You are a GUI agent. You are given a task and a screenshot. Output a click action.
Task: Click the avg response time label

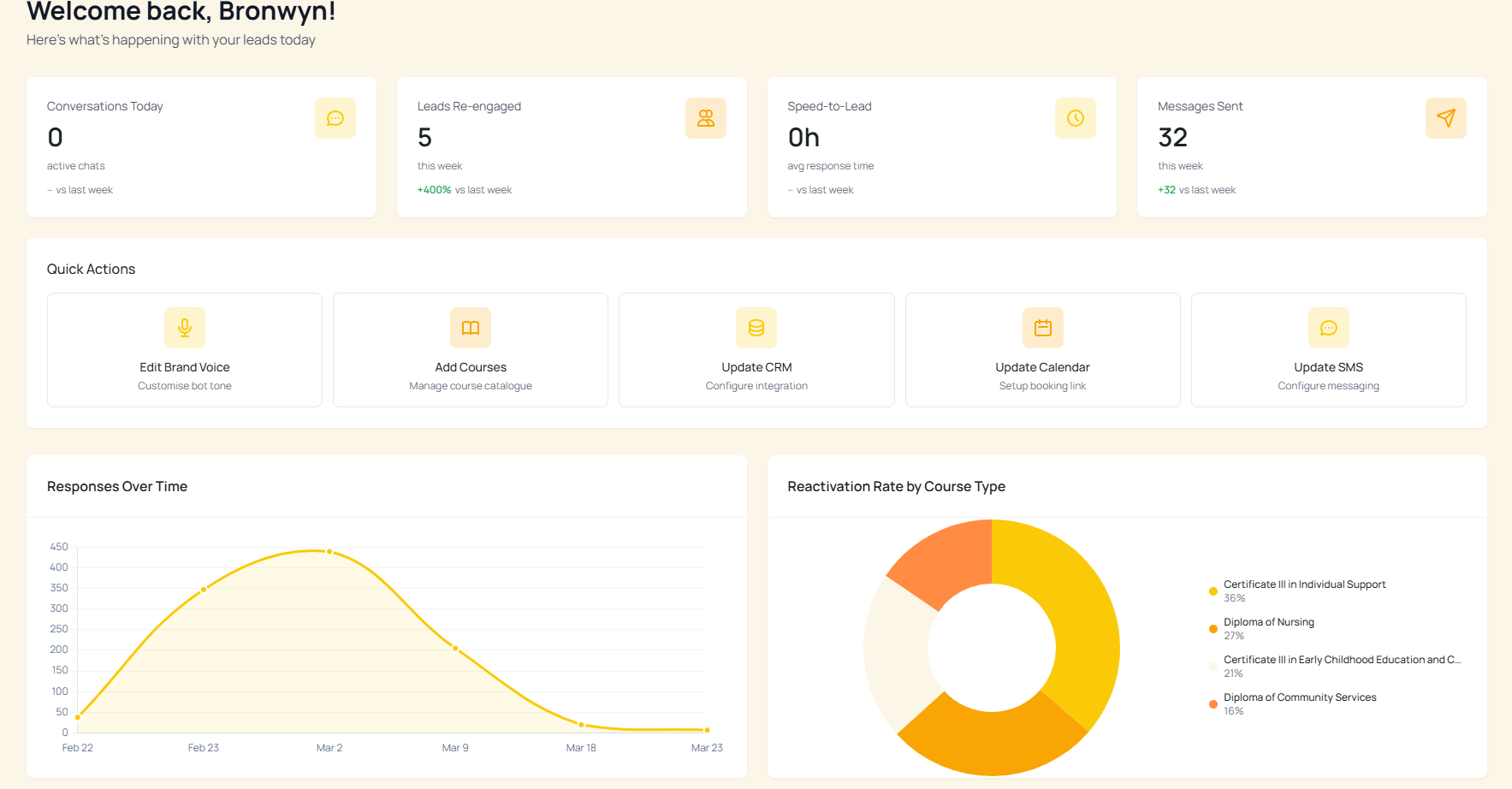tap(830, 166)
